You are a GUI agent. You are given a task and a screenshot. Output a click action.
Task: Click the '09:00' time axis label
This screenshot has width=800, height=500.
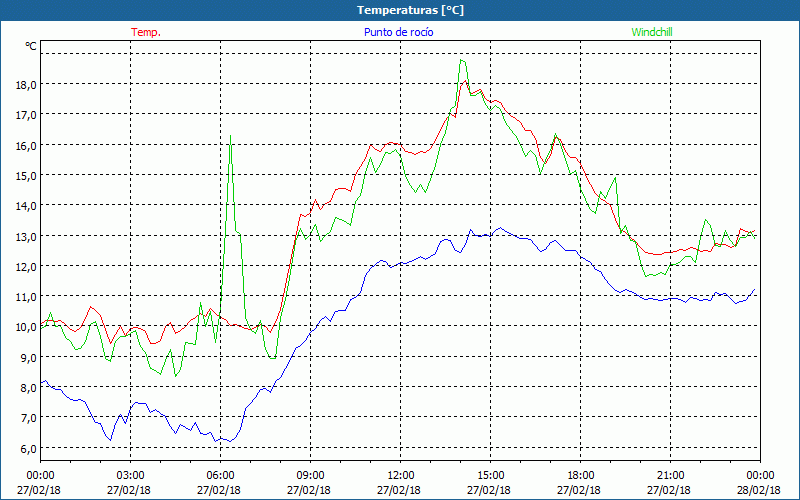pos(310,476)
